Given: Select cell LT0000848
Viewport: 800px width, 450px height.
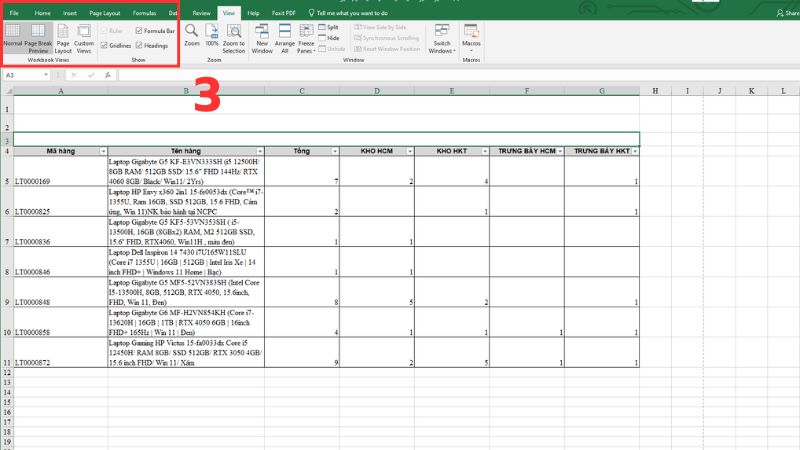Looking at the screenshot, I should [61, 292].
